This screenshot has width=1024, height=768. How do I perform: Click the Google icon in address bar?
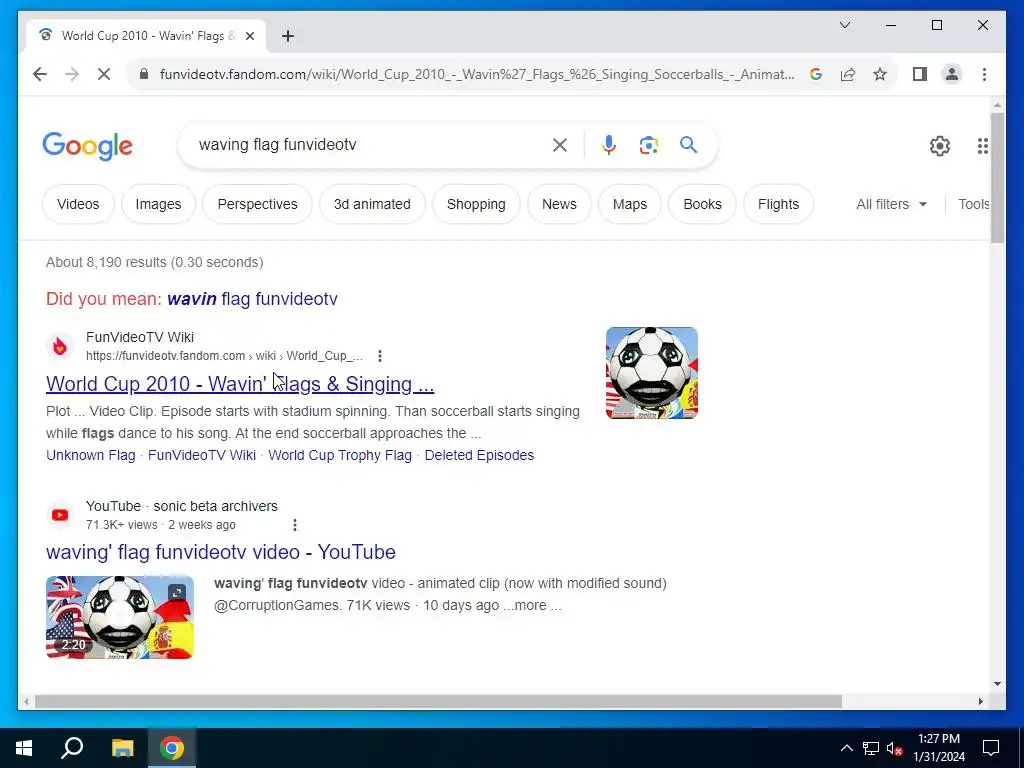[816, 74]
